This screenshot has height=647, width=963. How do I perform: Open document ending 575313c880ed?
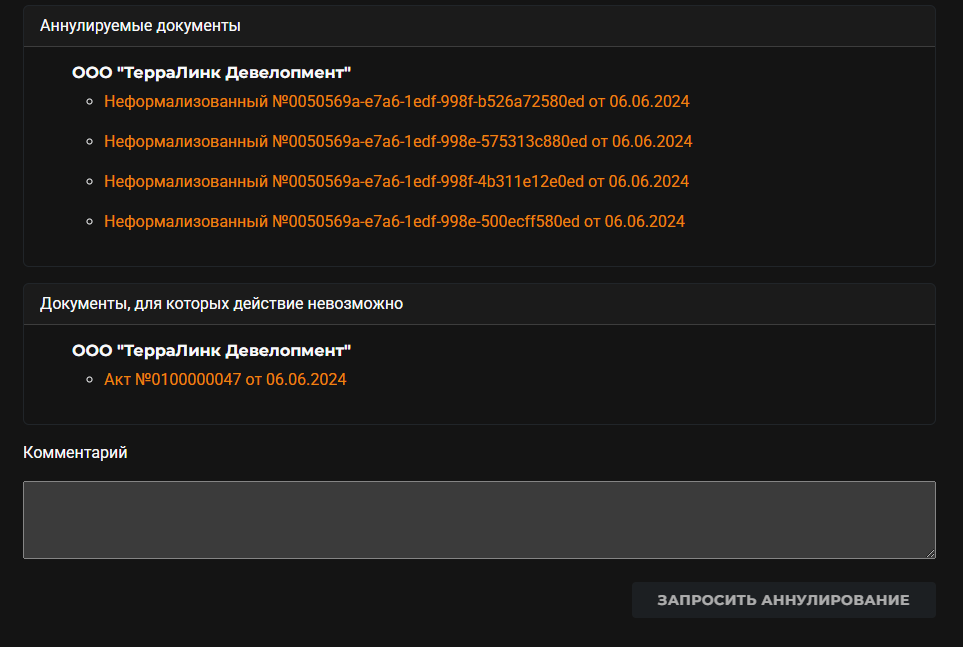[398, 141]
